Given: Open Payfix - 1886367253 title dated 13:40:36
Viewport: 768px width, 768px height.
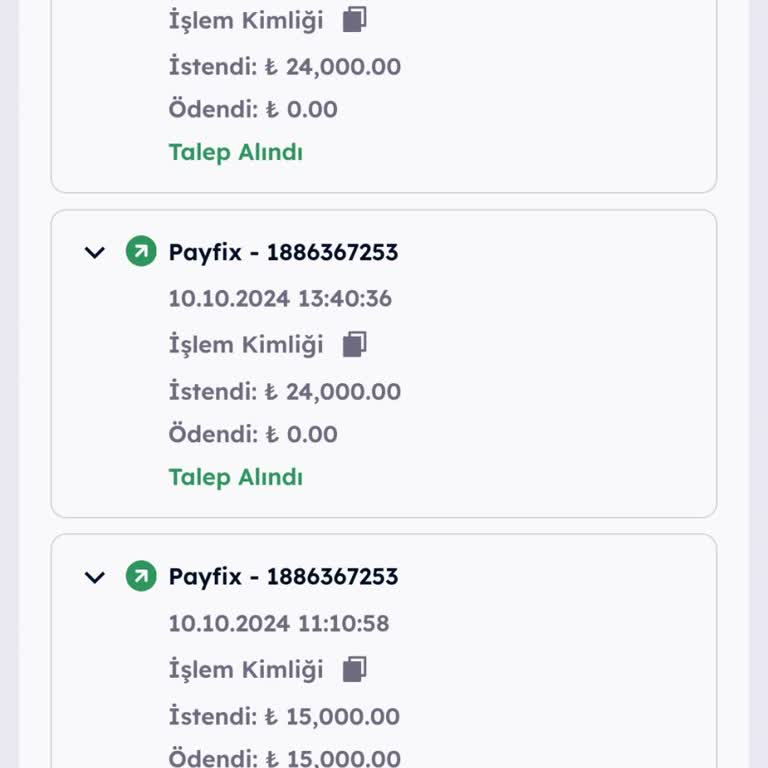Looking at the screenshot, I should tap(283, 252).
